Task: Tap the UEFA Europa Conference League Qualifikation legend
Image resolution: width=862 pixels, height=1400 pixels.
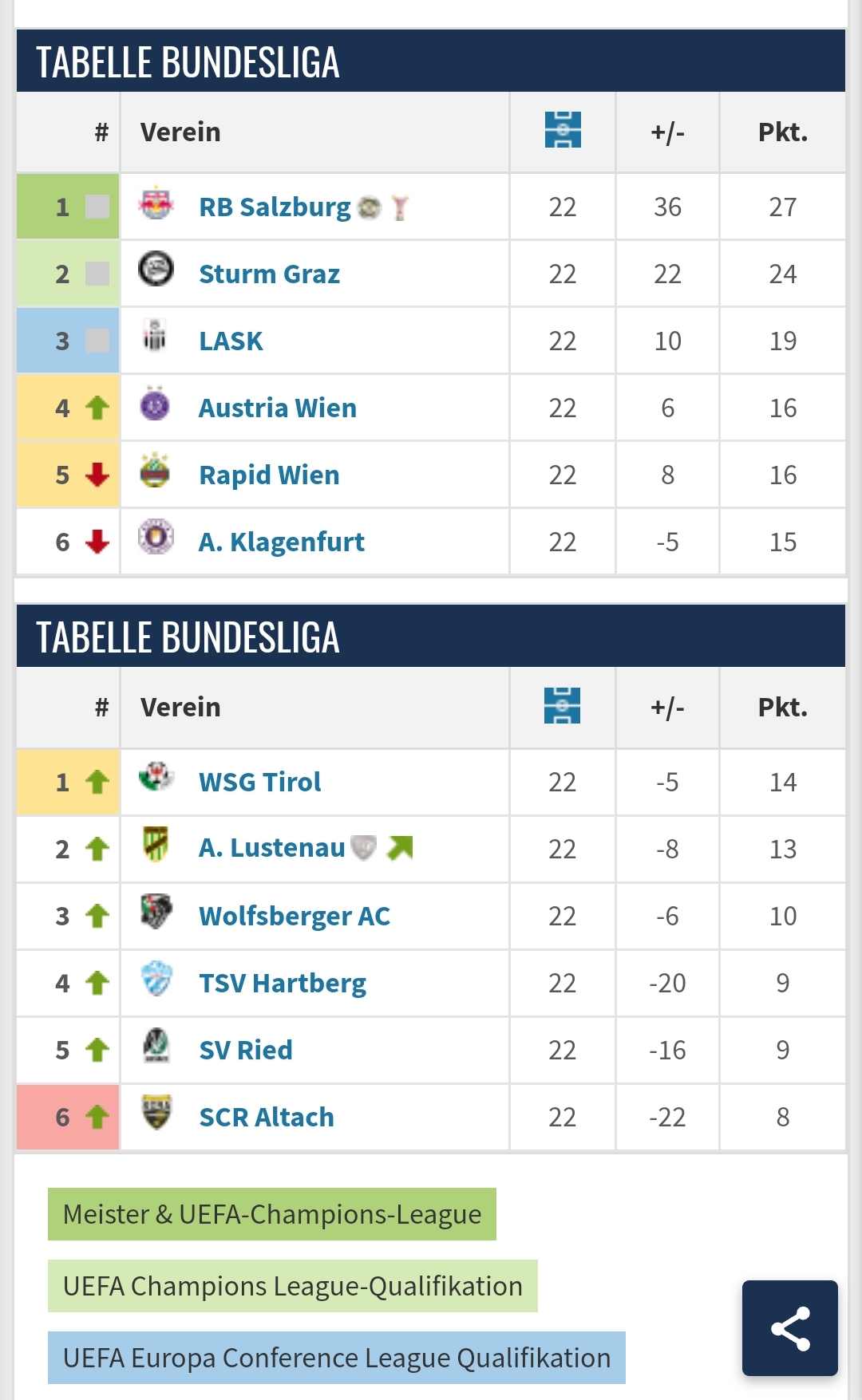Action: tap(336, 1358)
